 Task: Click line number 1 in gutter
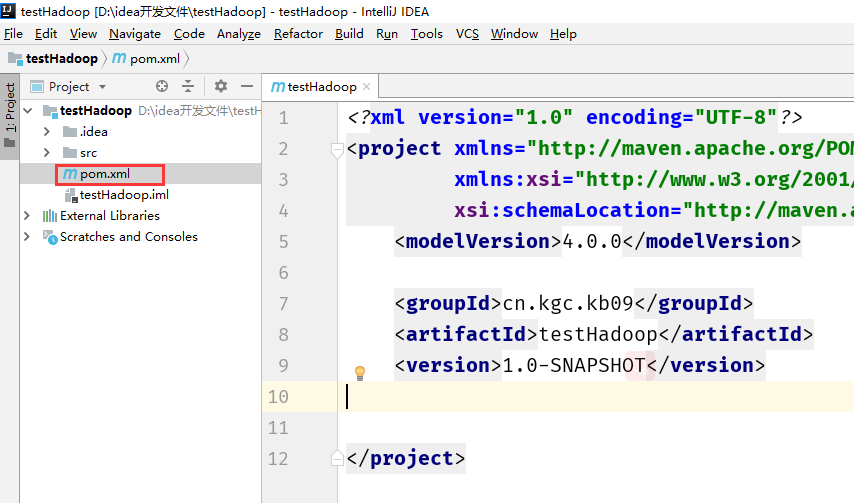point(283,118)
